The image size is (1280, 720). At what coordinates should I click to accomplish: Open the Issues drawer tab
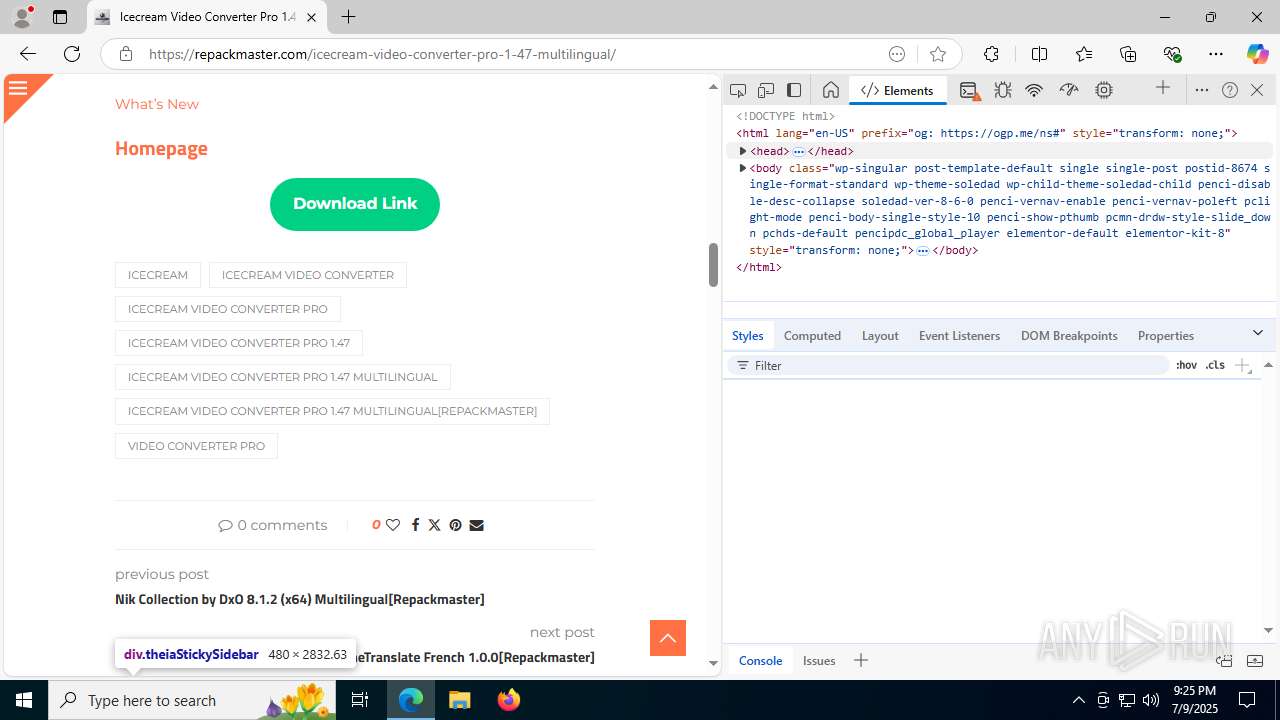[819, 660]
